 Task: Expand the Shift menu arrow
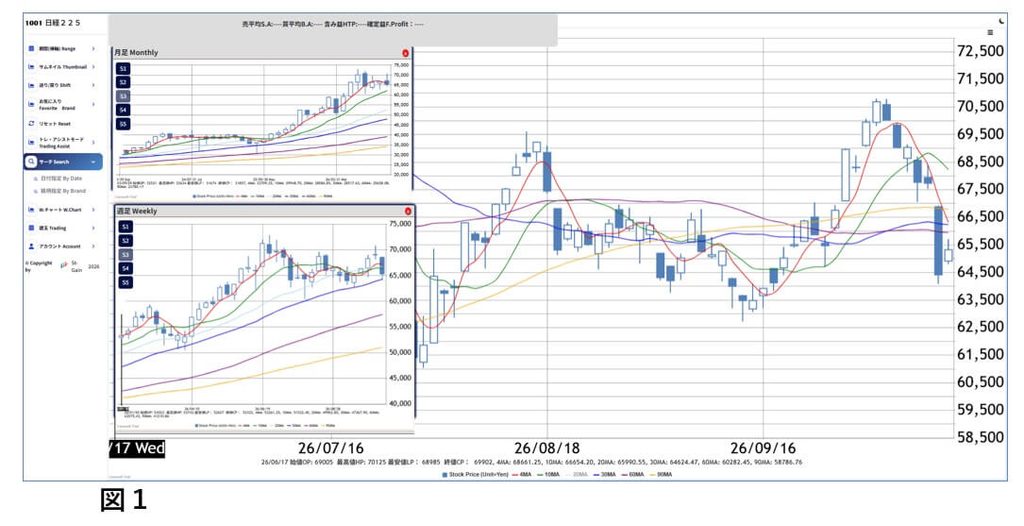coord(93,85)
